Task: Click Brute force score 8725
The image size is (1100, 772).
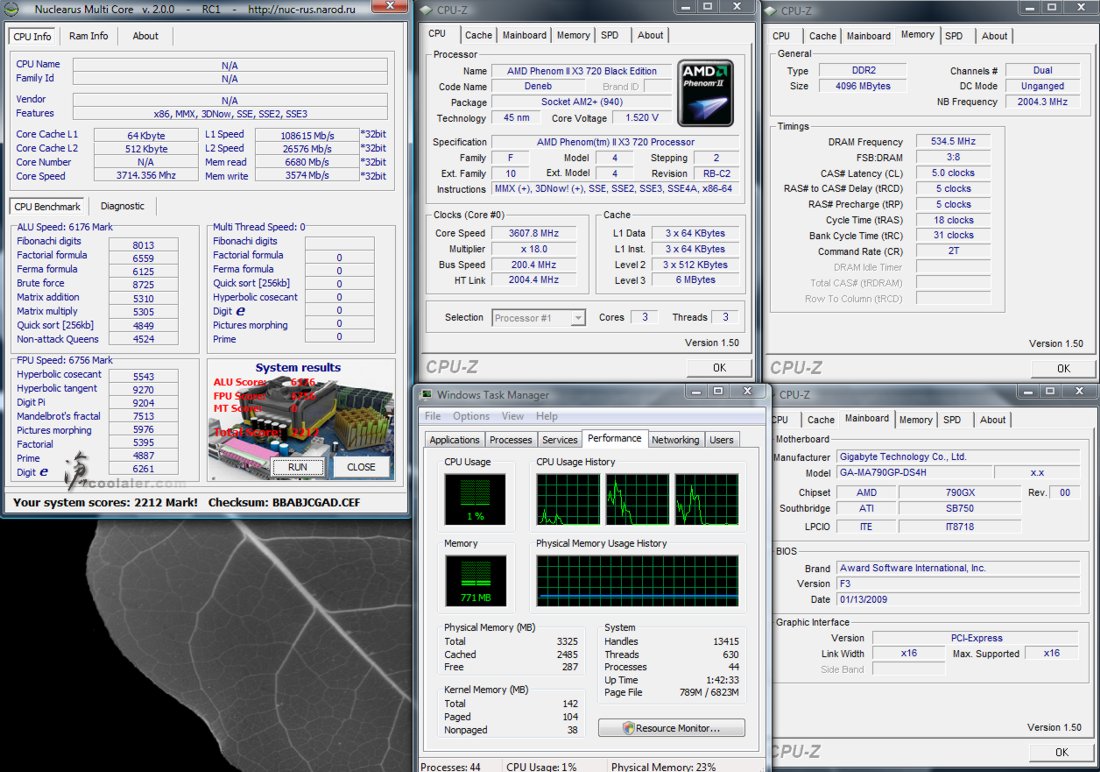Action: 143,284
